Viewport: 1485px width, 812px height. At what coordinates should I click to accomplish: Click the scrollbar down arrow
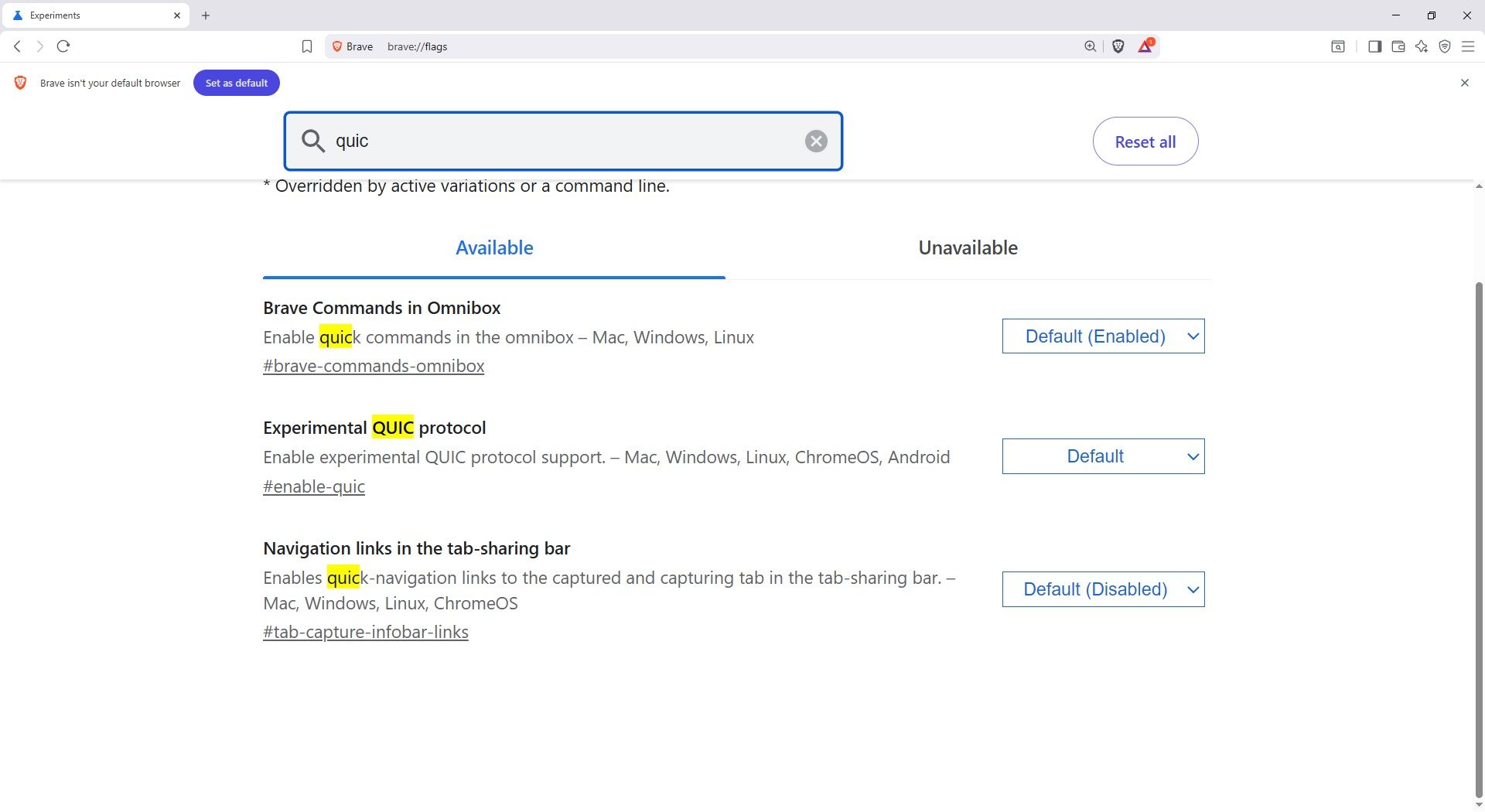1479,805
